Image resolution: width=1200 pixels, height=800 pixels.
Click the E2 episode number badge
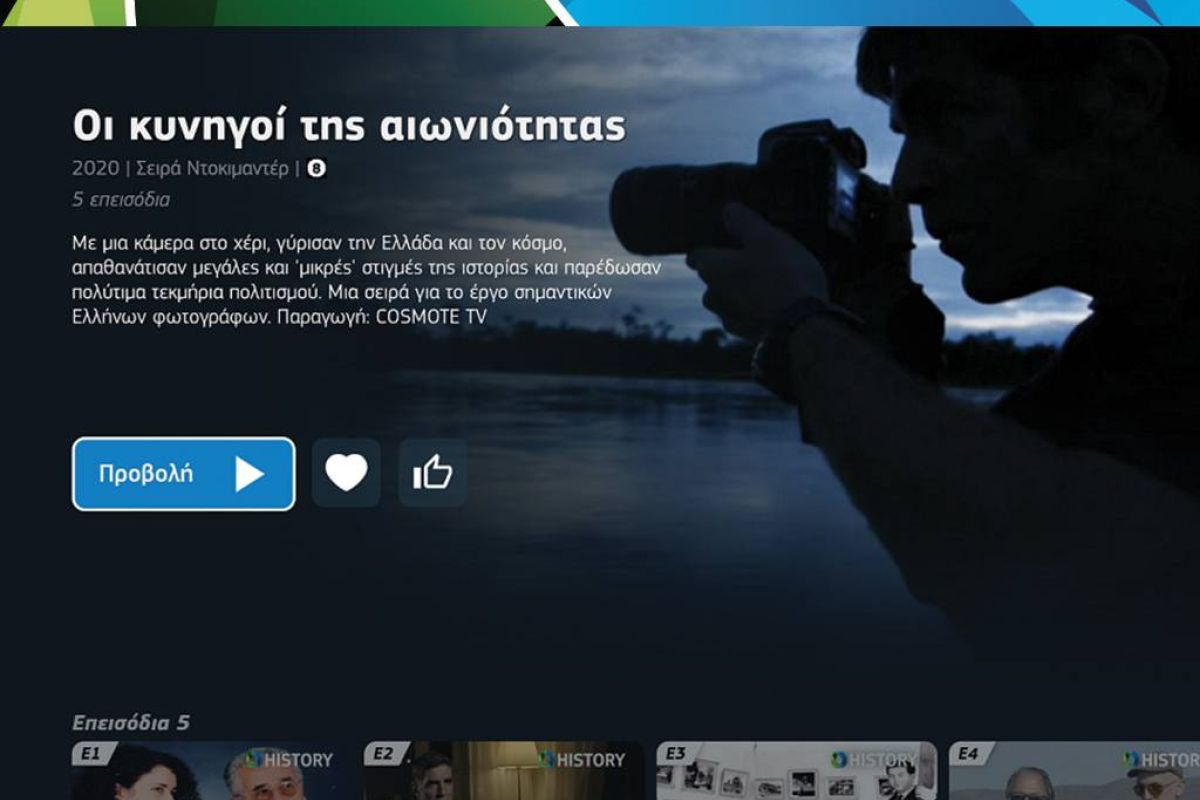point(383,754)
